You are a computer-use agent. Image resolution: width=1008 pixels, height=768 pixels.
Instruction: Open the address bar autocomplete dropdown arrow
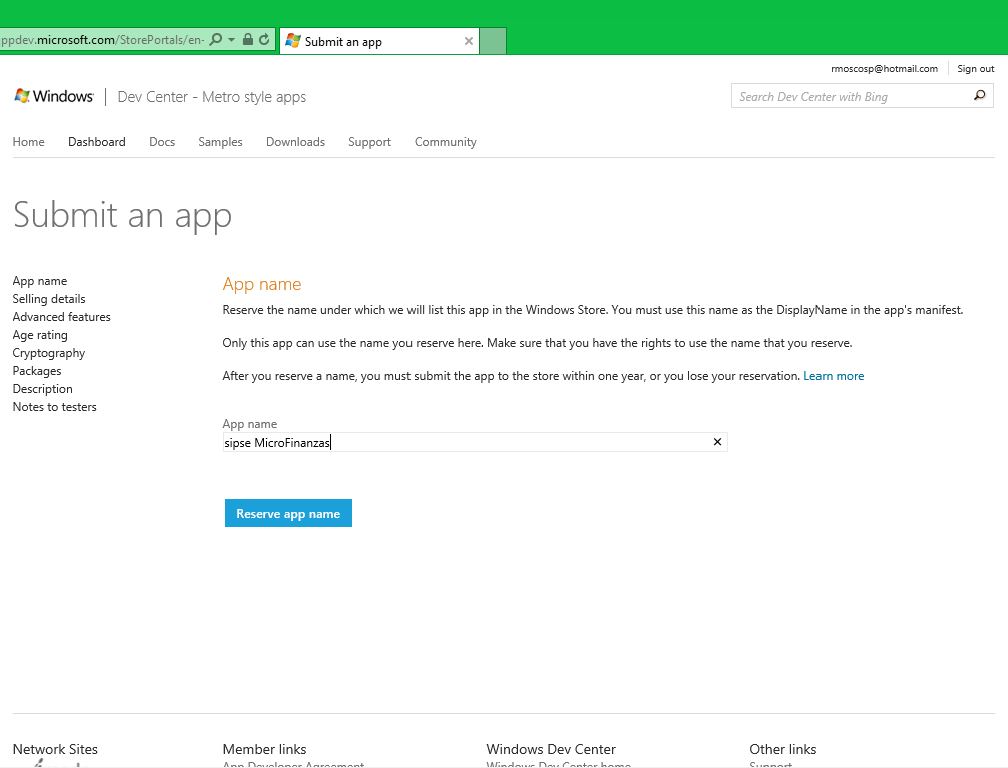(232, 40)
